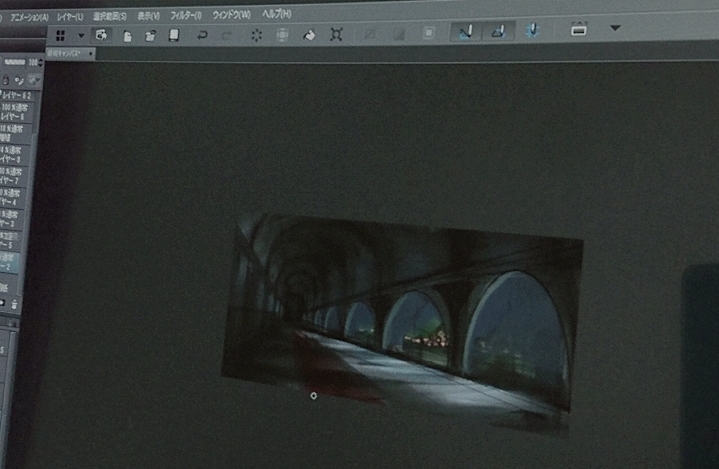719x469 pixels.
Task: Select layer レイヤー 5
Action: point(12,240)
